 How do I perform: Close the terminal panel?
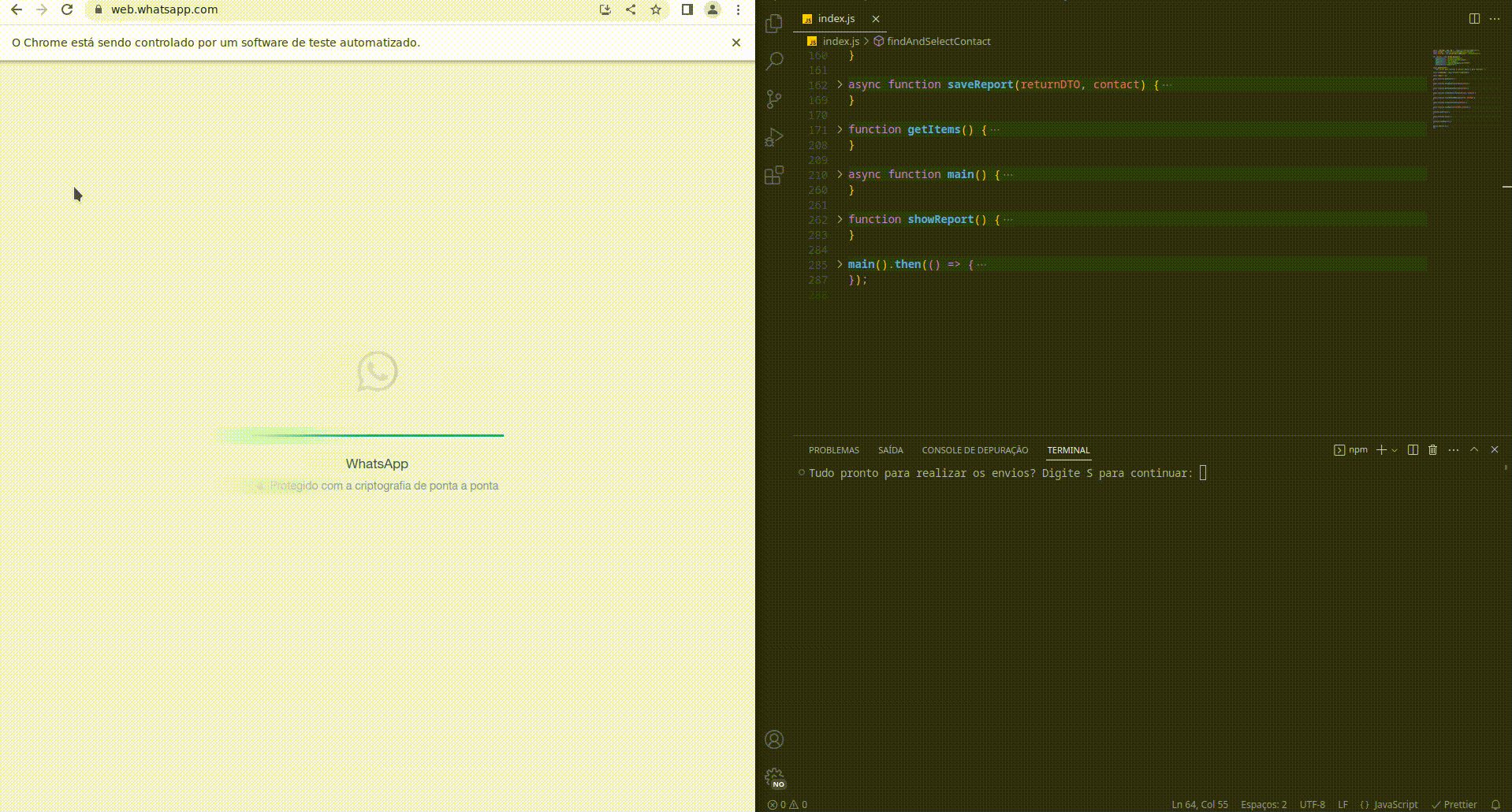point(1495,450)
